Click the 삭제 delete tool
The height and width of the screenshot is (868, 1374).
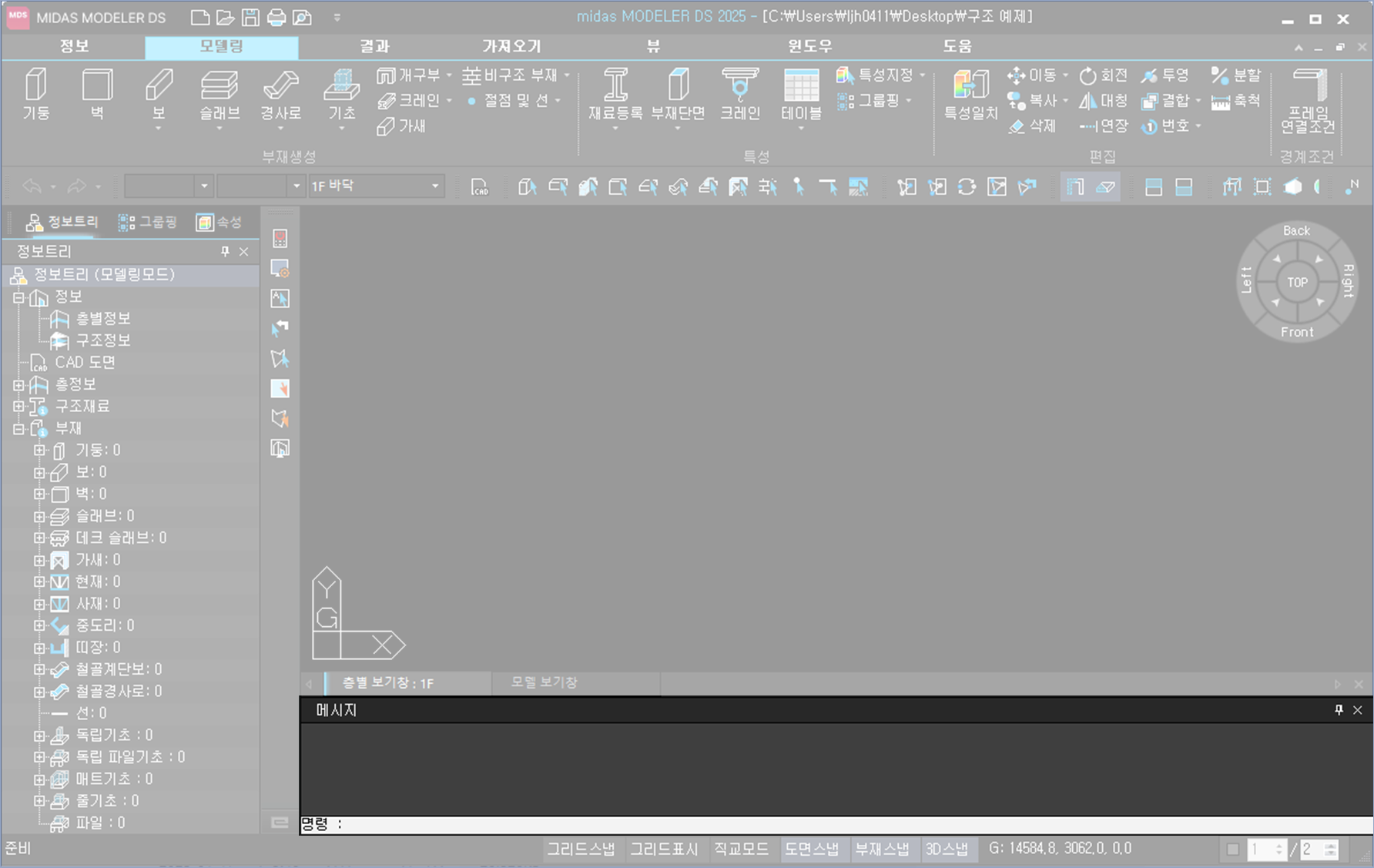[x=1033, y=126]
